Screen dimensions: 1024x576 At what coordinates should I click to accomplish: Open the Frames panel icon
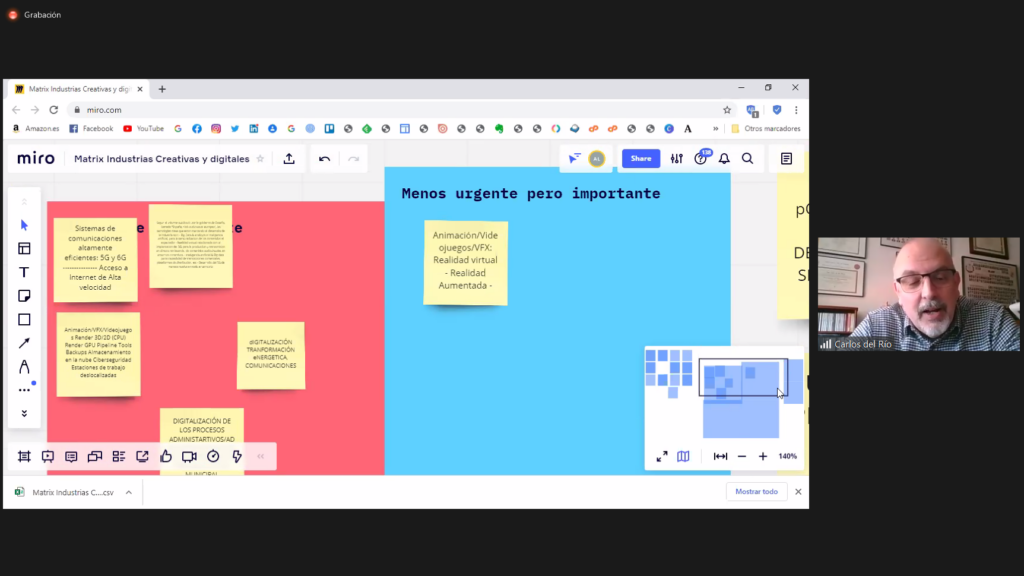point(24,456)
